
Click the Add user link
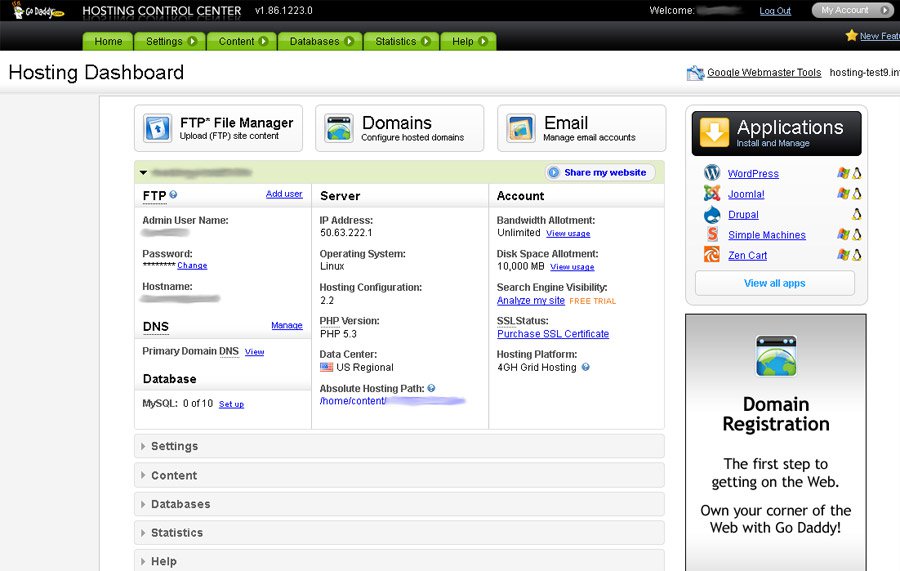coord(284,194)
